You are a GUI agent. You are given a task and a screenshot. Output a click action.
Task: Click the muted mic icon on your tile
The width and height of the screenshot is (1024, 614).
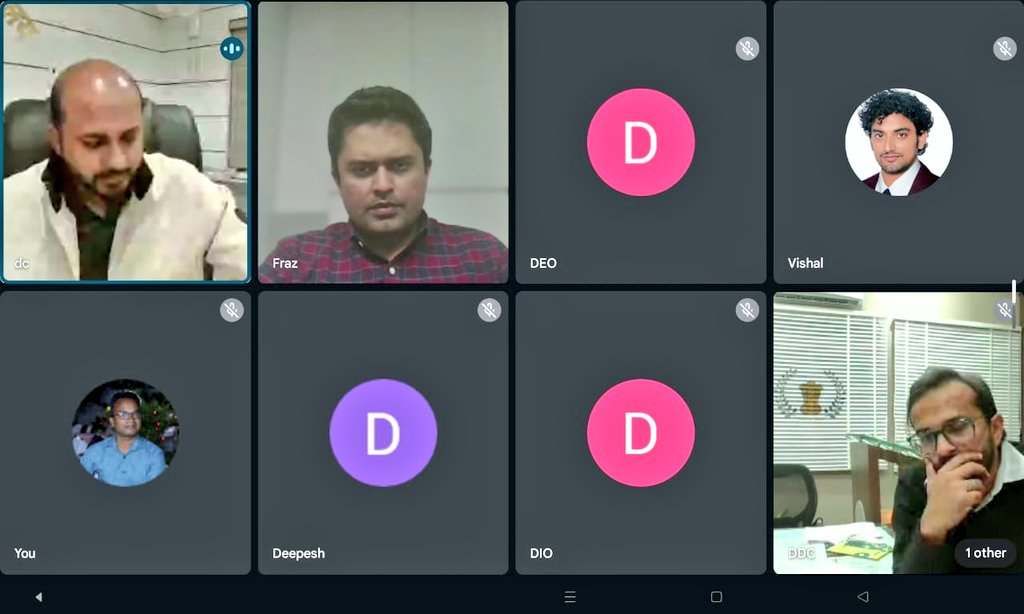(231, 310)
